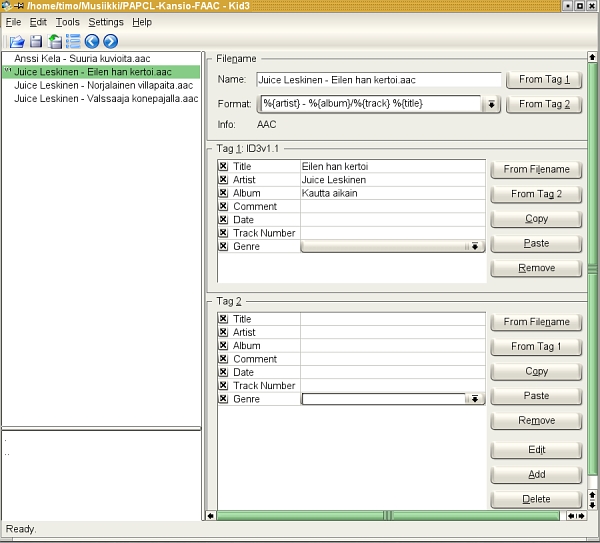Click the filename From Tag 2 button
The width and height of the screenshot is (600, 543).
click(544, 104)
